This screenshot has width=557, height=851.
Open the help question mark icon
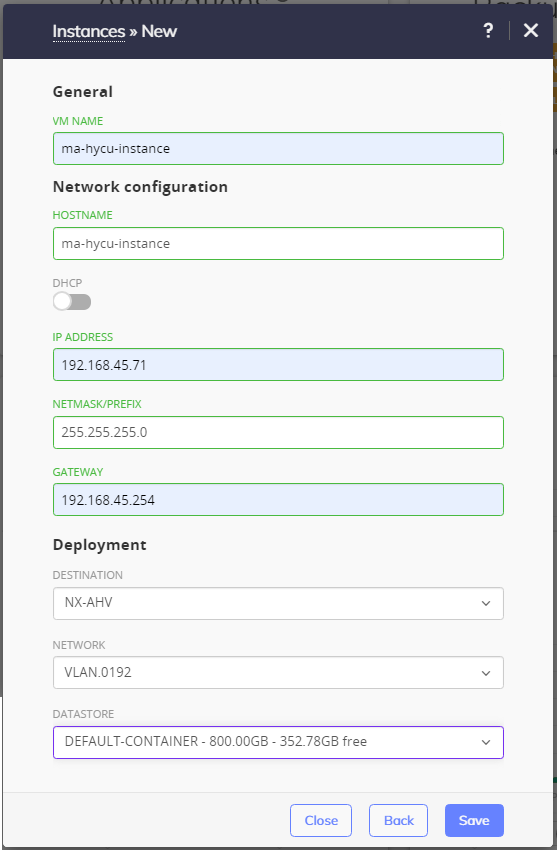coord(488,30)
